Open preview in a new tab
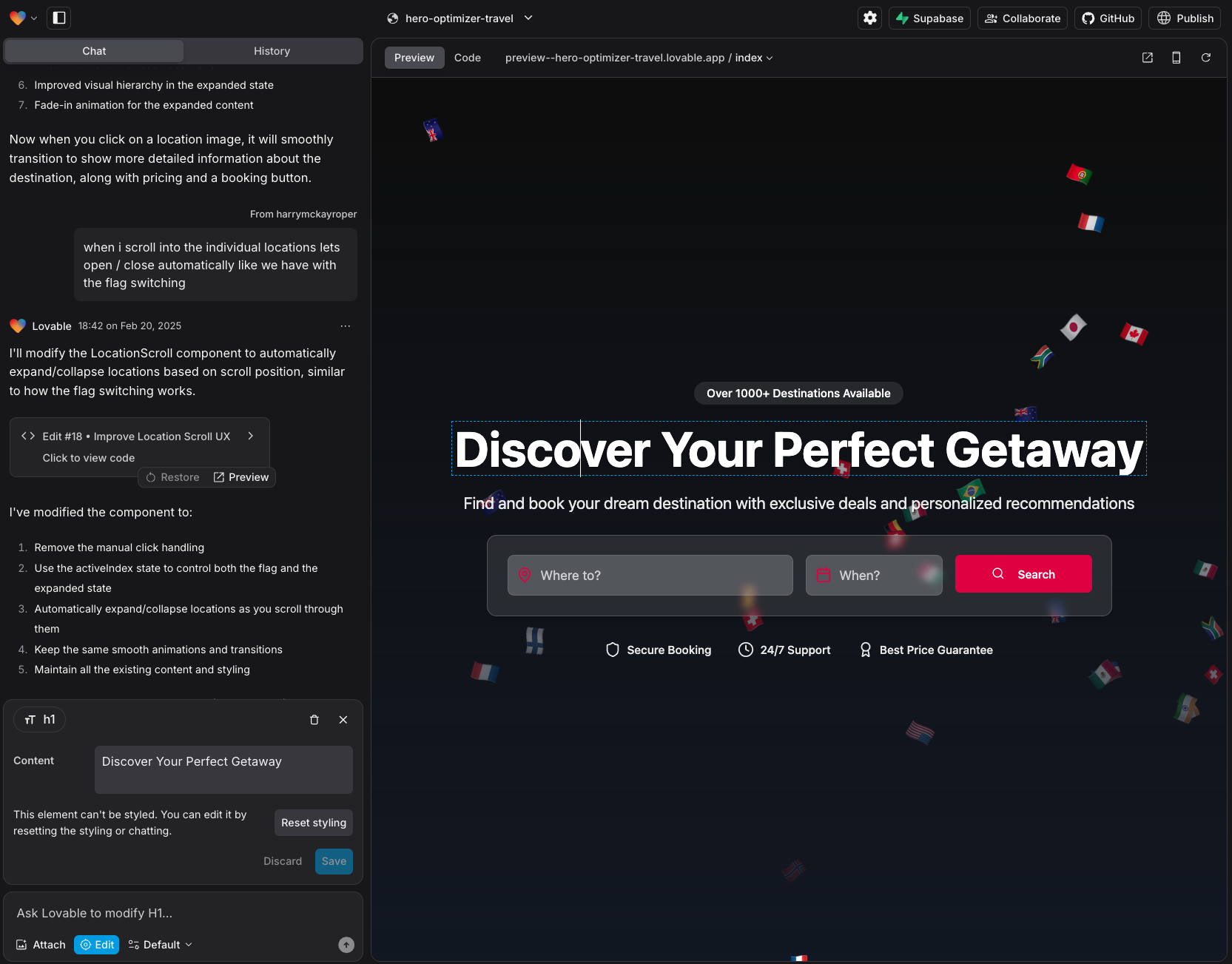The width and height of the screenshot is (1232, 964). (x=1147, y=57)
